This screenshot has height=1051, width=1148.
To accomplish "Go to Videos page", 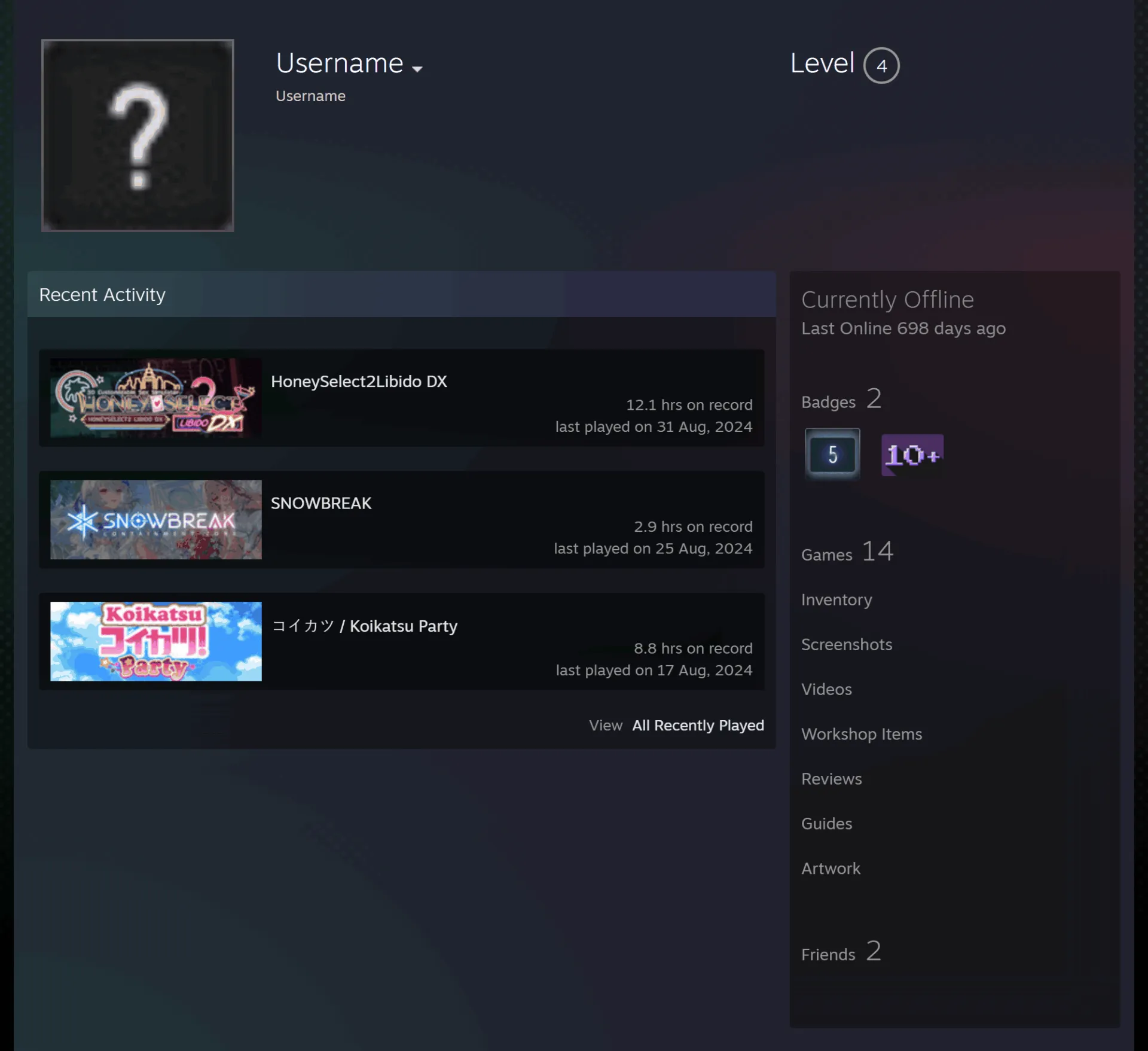I will [826, 689].
